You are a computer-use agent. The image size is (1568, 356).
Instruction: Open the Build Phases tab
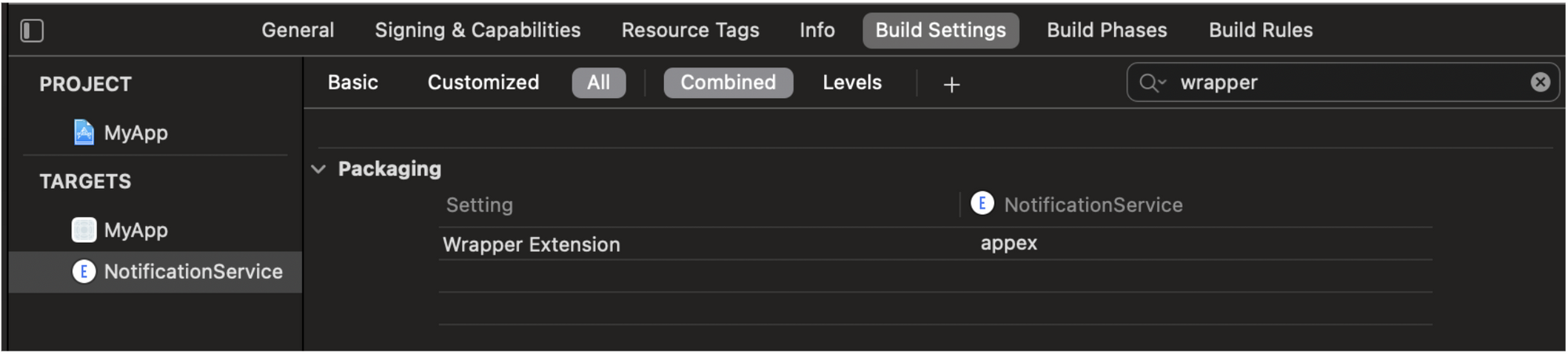[1106, 30]
